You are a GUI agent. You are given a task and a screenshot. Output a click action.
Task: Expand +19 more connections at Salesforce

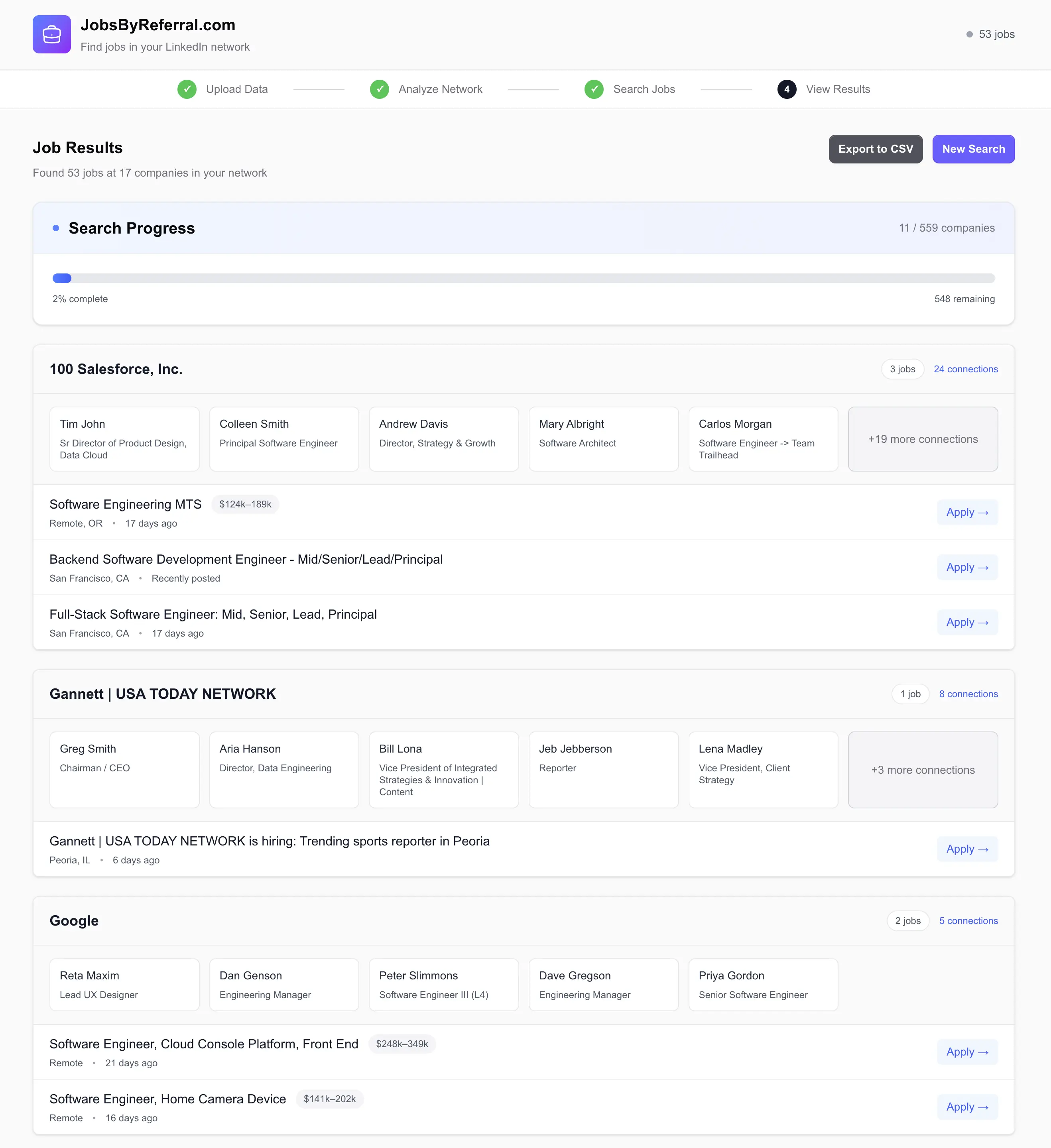click(x=923, y=439)
